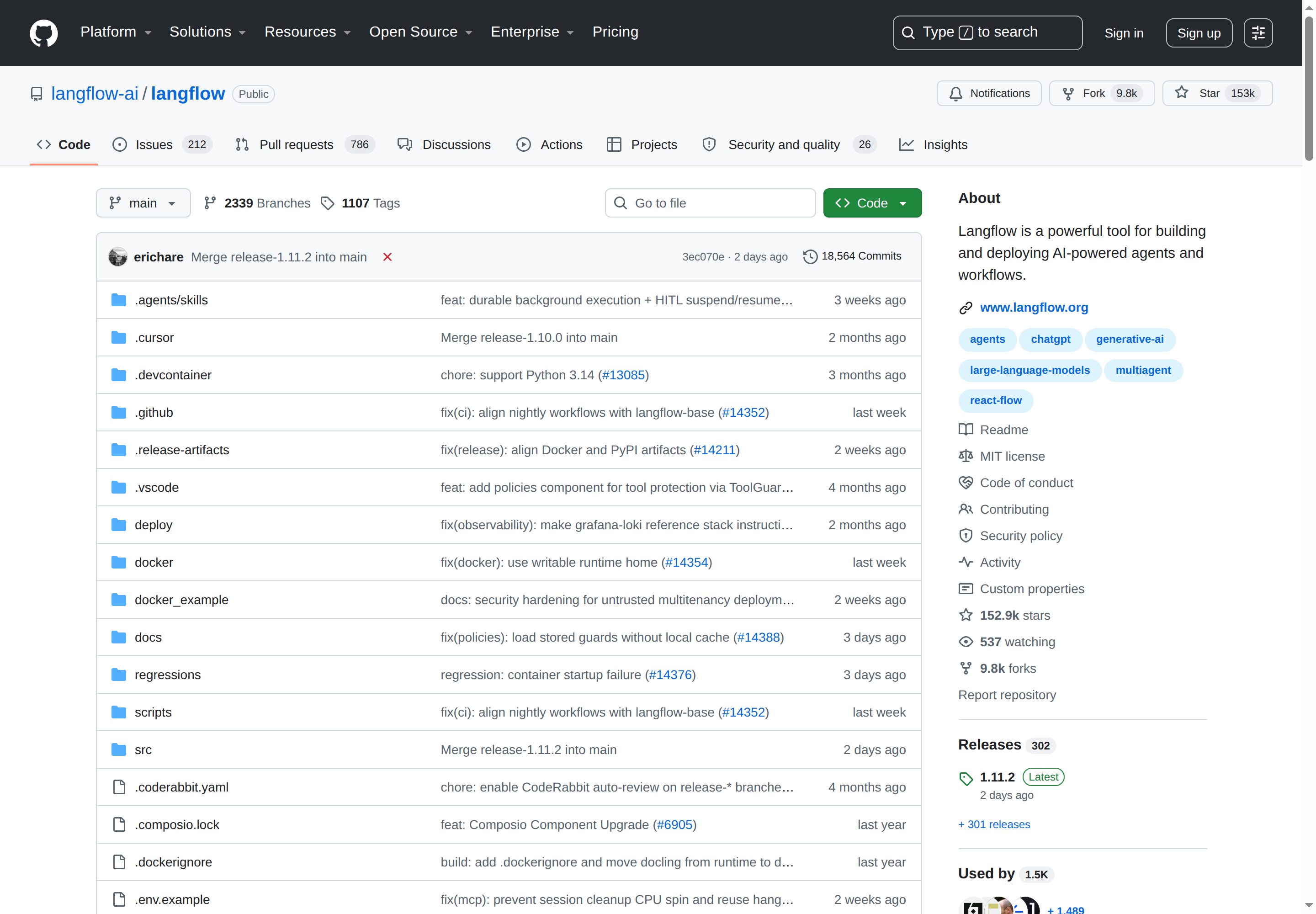
Task: Click the GitHub logo icon
Action: point(43,32)
